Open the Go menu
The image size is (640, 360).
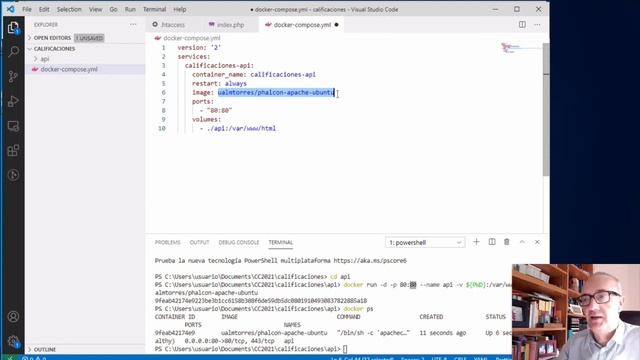[x=113, y=9]
